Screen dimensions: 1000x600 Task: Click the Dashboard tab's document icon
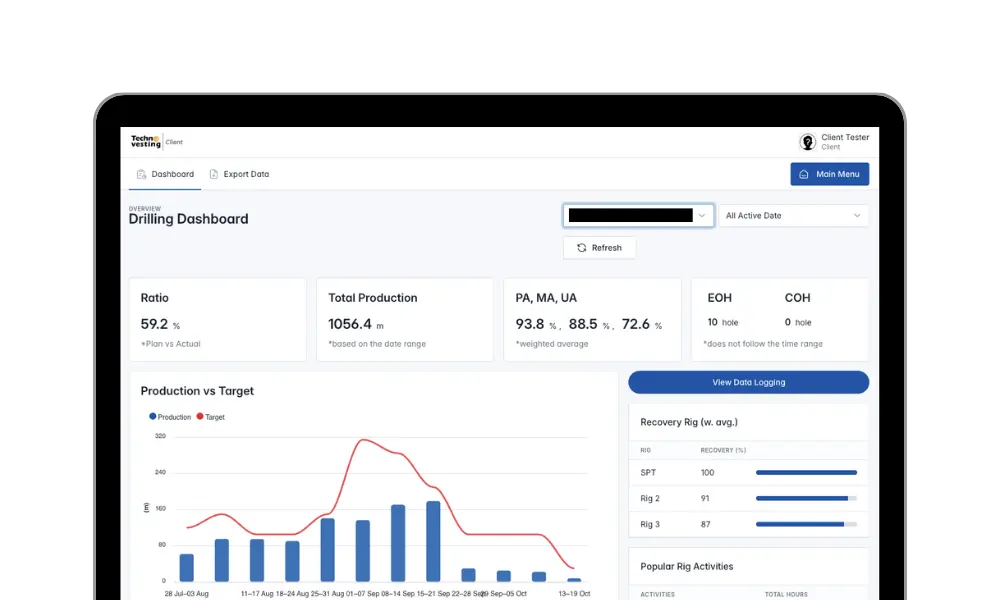141,174
